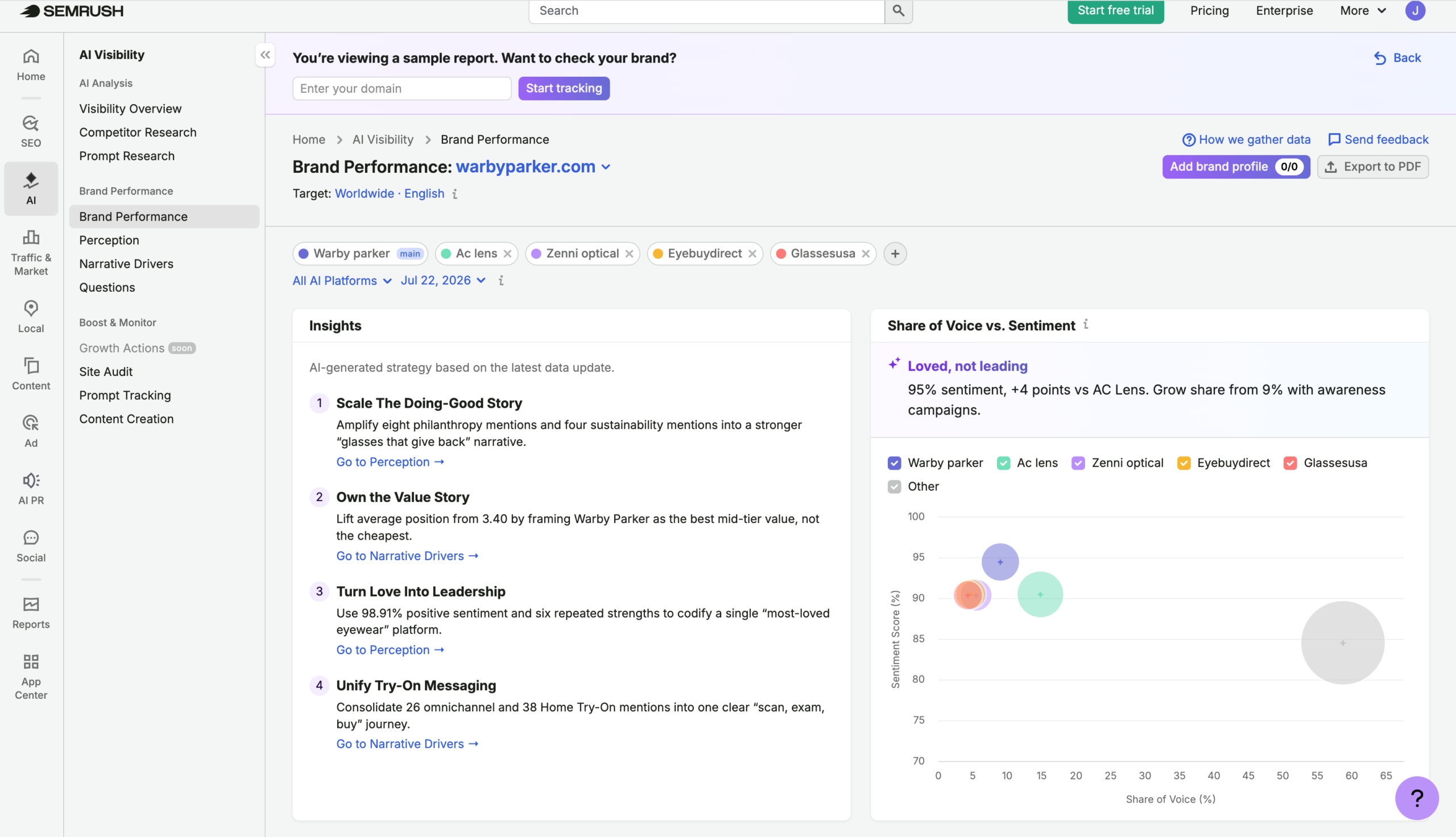Open the Local section icon
The width and height of the screenshot is (1456, 837).
(31, 317)
